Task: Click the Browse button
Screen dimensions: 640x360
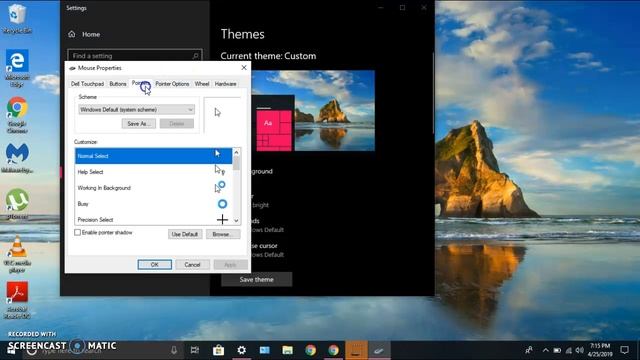Action: coord(223,234)
